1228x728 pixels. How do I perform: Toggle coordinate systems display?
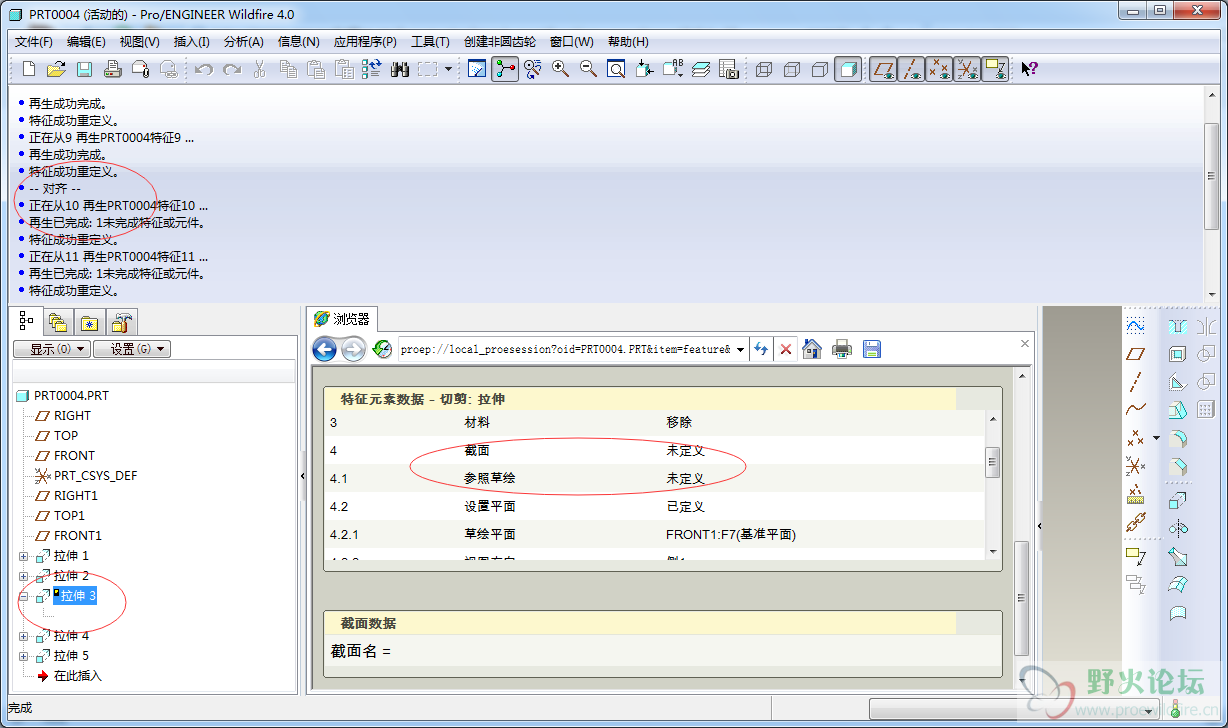(967, 69)
